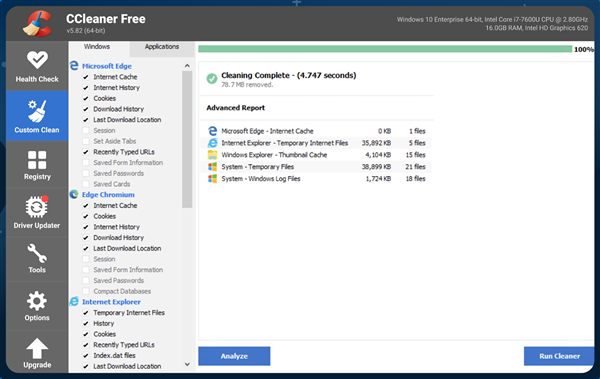The image size is (600, 379).
Task: Enable Compact Databases checkbox
Action: coord(86,291)
